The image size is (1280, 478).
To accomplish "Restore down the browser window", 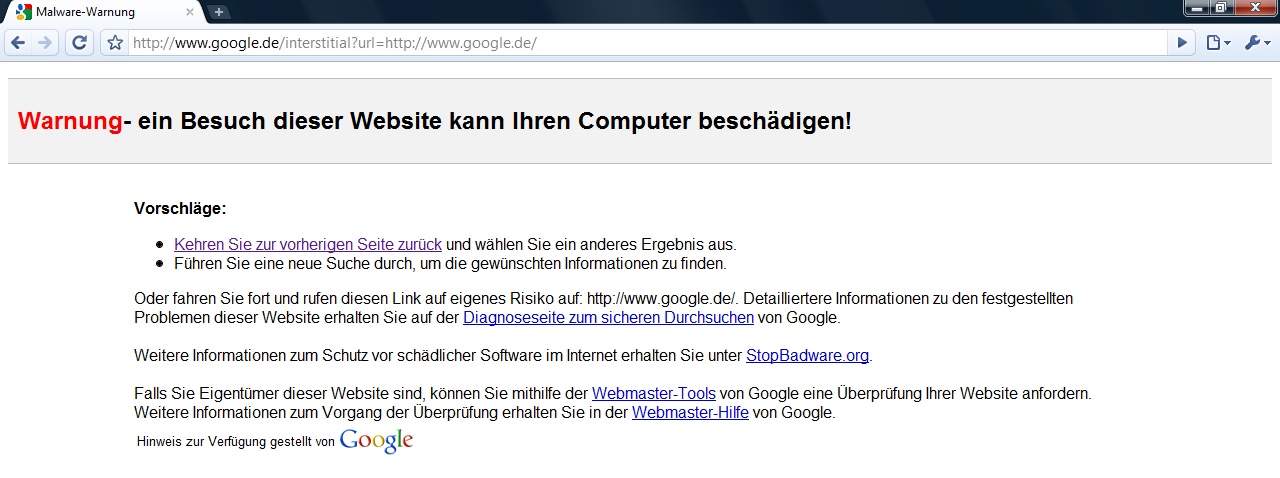I will pyautogui.click(x=1223, y=8).
